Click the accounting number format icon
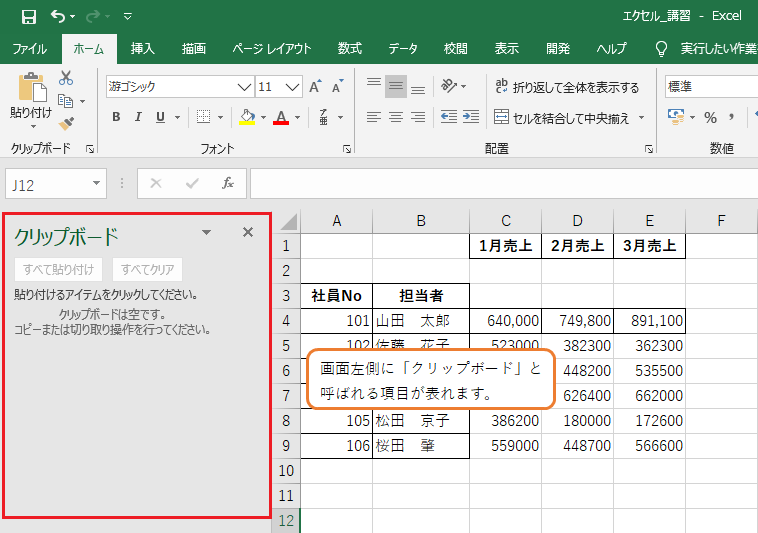758x533 pixels. pyautogui.click(x=675, y=117)
